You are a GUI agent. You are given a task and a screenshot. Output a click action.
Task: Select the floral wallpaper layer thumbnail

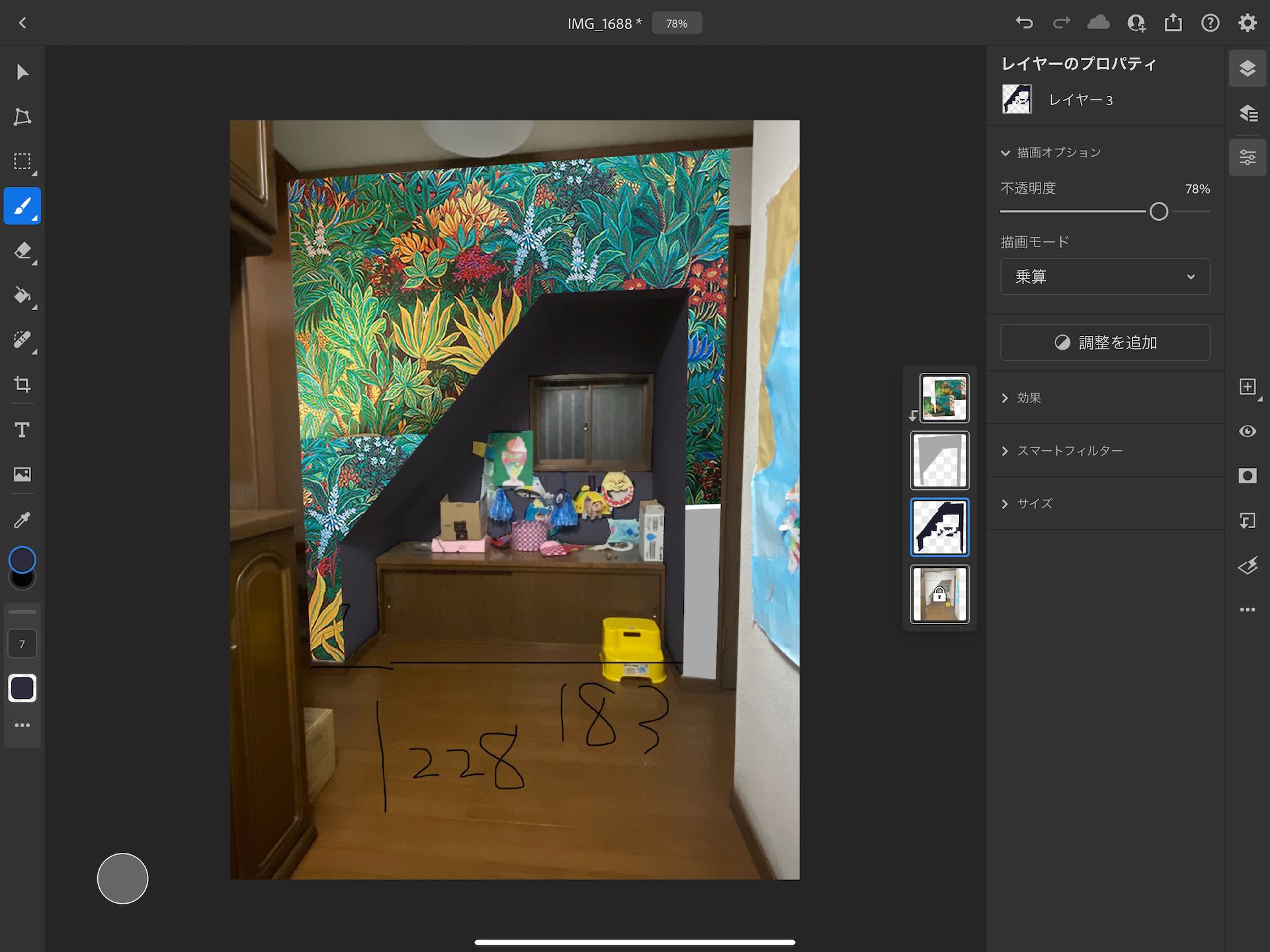click(944, 398)
